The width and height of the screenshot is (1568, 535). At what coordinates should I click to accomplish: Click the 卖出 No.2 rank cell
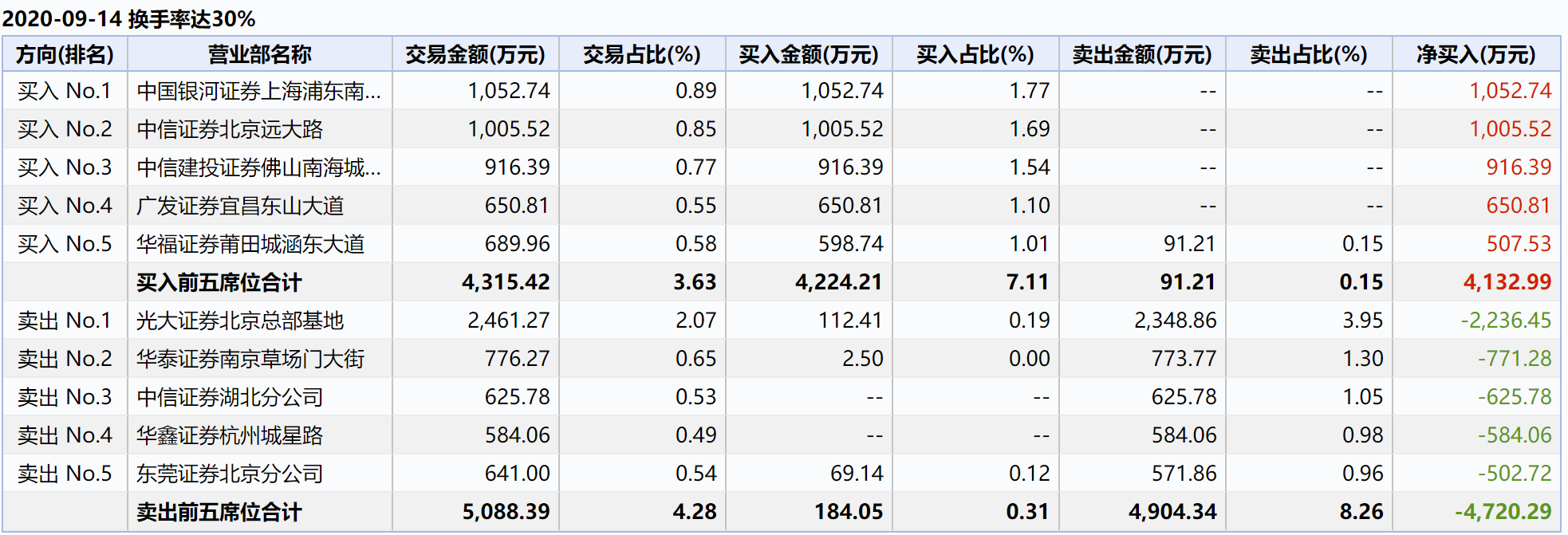(65, 359)
